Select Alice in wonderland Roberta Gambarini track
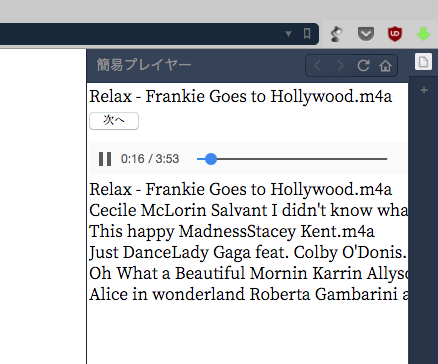 [x=248, y=294]
